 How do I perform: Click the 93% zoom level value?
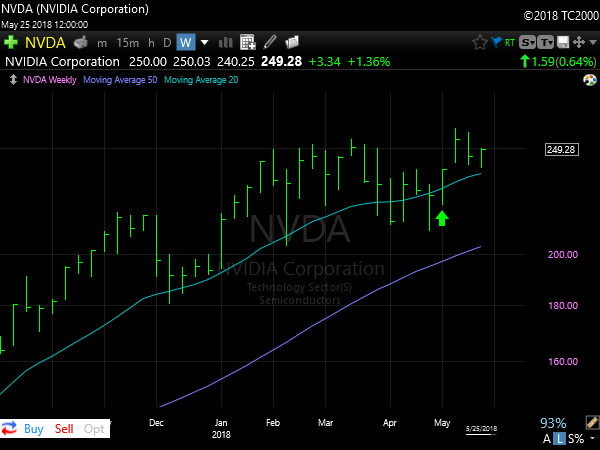point(553,423)
